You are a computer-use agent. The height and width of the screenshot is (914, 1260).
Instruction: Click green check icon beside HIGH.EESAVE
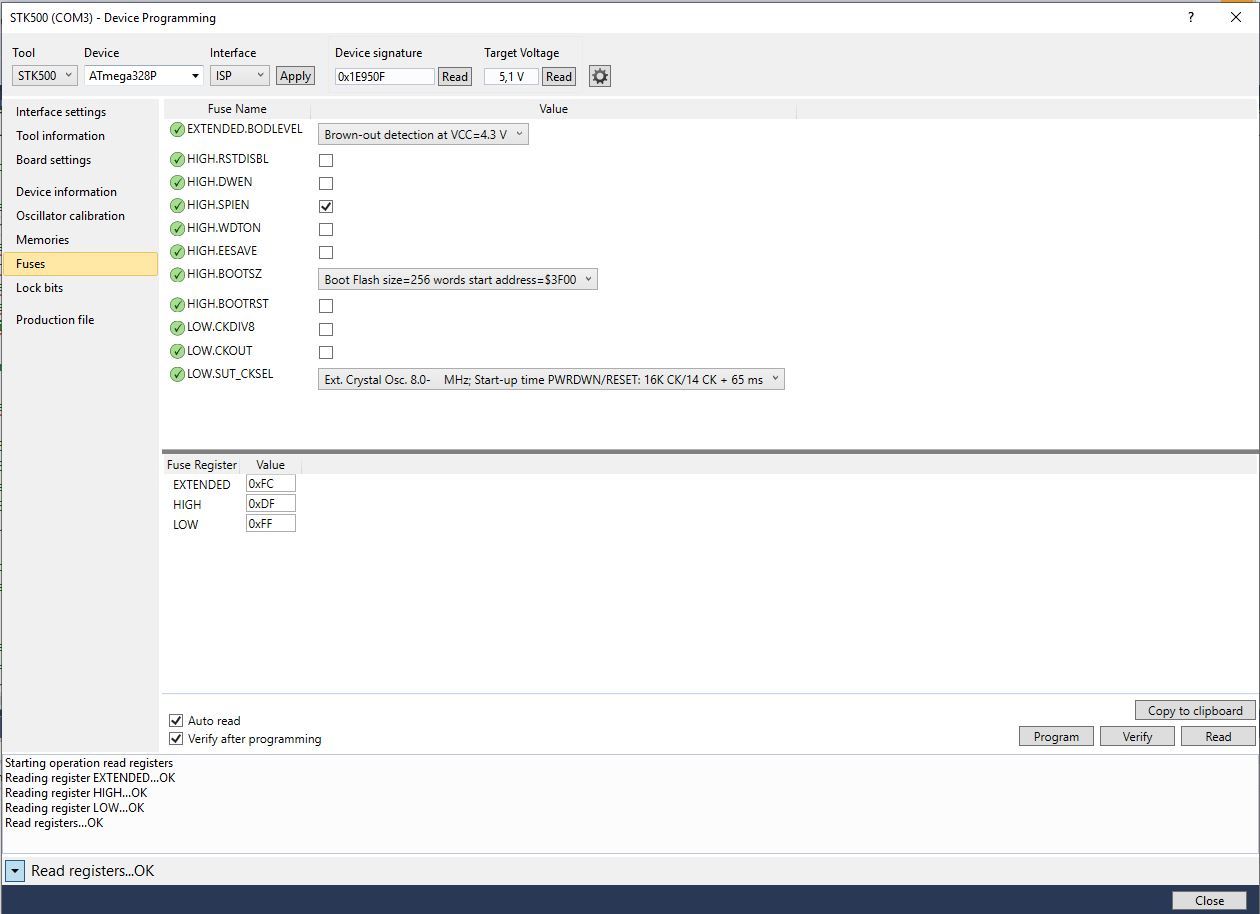coord(177,251)
